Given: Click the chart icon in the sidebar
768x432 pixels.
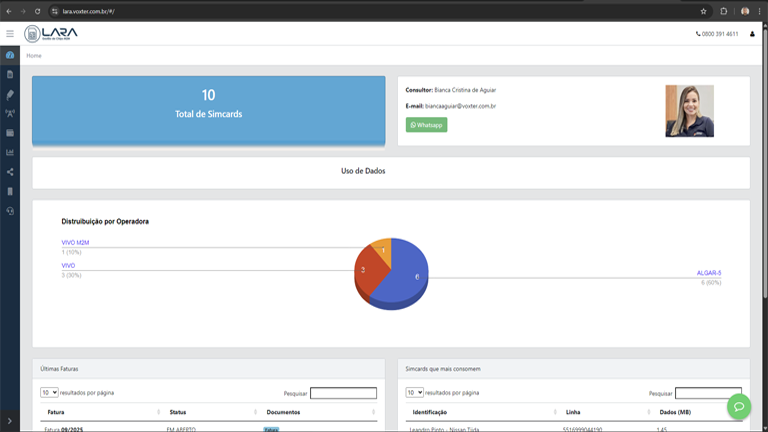Looking at the screenshot, I should (10, 152).
